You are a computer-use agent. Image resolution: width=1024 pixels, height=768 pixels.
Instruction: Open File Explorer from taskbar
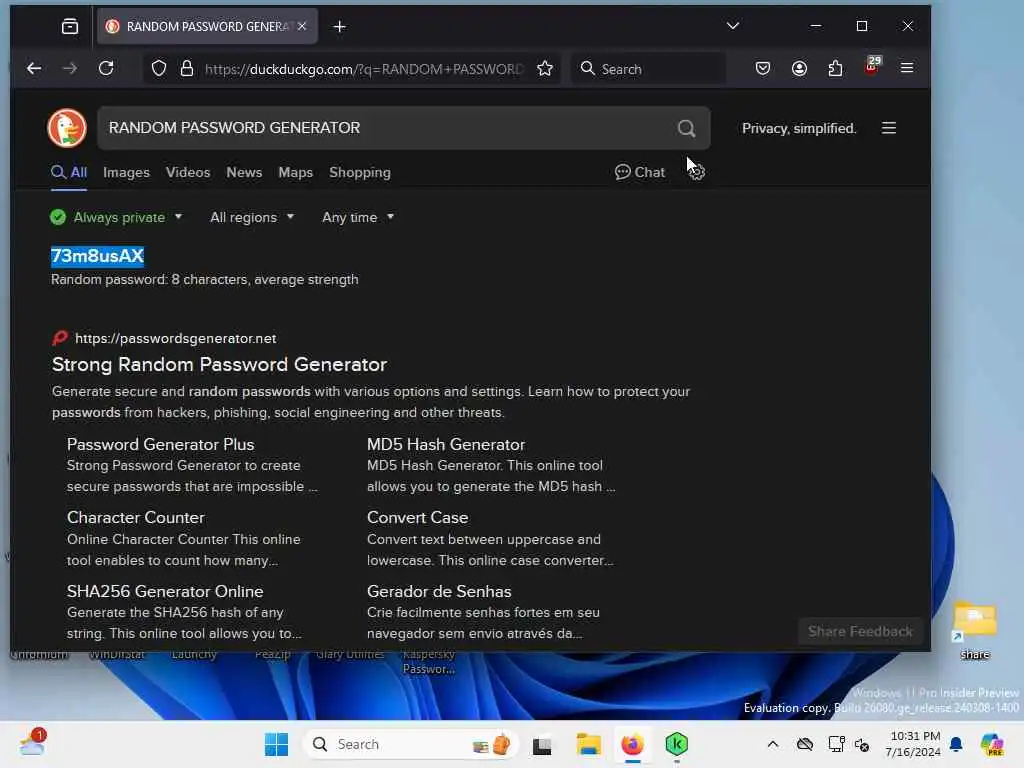588,744
